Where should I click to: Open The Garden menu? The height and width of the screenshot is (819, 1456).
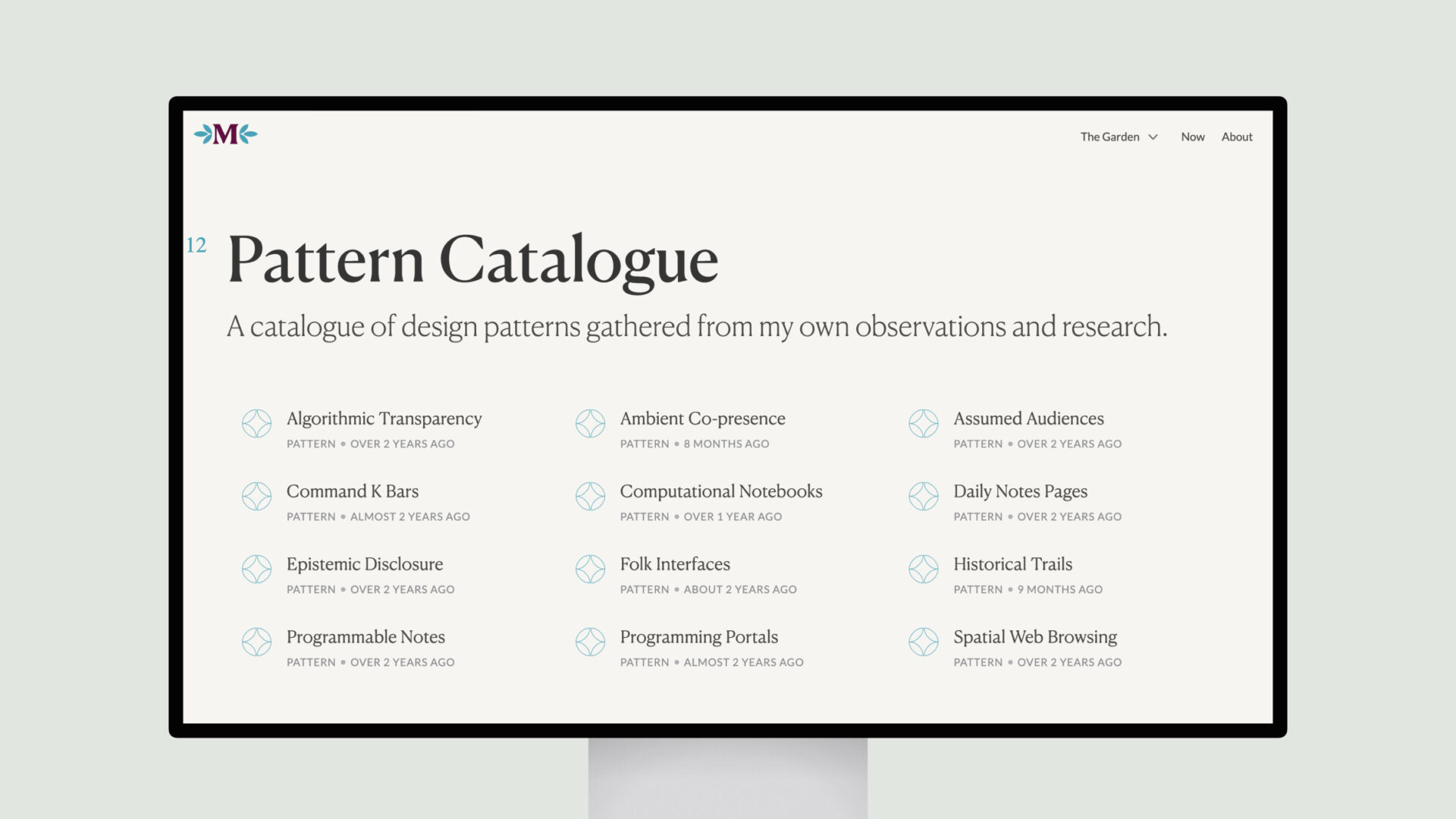coord(1109,136)
